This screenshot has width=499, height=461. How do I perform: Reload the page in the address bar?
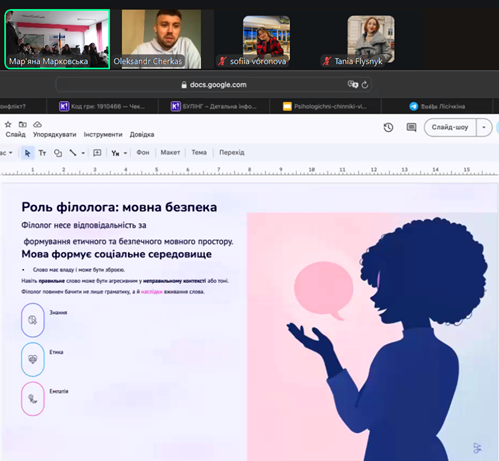365,85
